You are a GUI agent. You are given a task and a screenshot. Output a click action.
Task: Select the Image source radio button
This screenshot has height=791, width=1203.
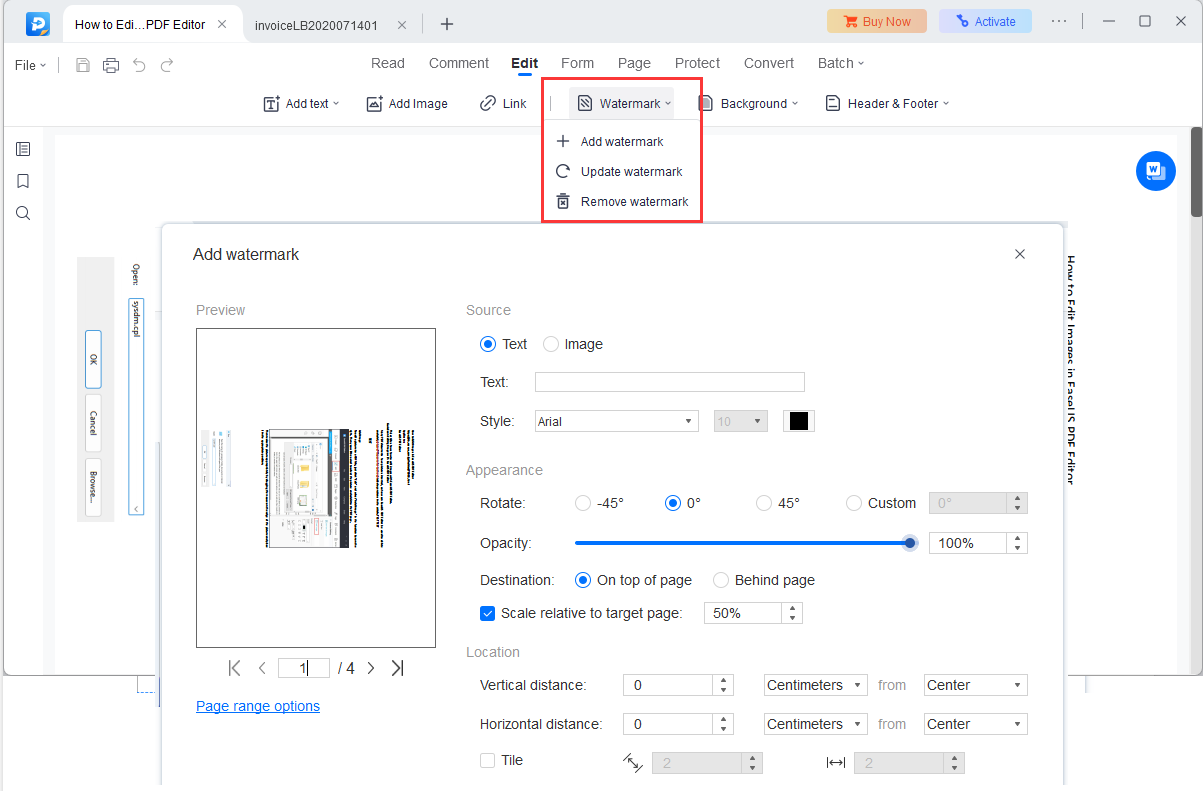(551, 344)
